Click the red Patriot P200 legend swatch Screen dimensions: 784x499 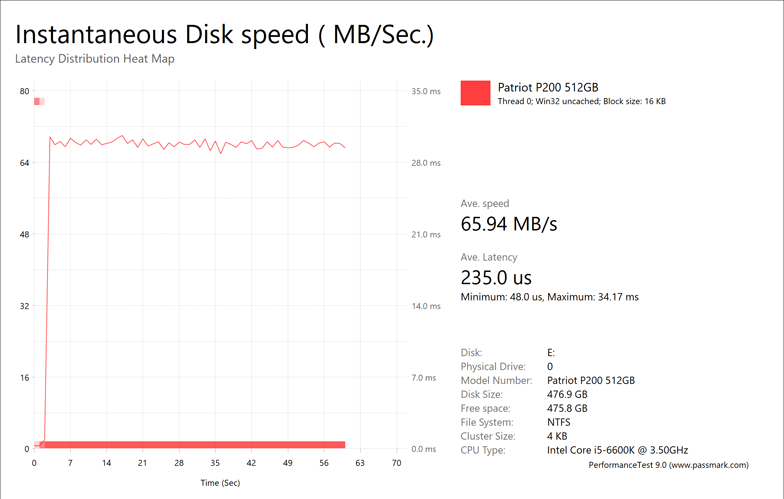point(475,93)
